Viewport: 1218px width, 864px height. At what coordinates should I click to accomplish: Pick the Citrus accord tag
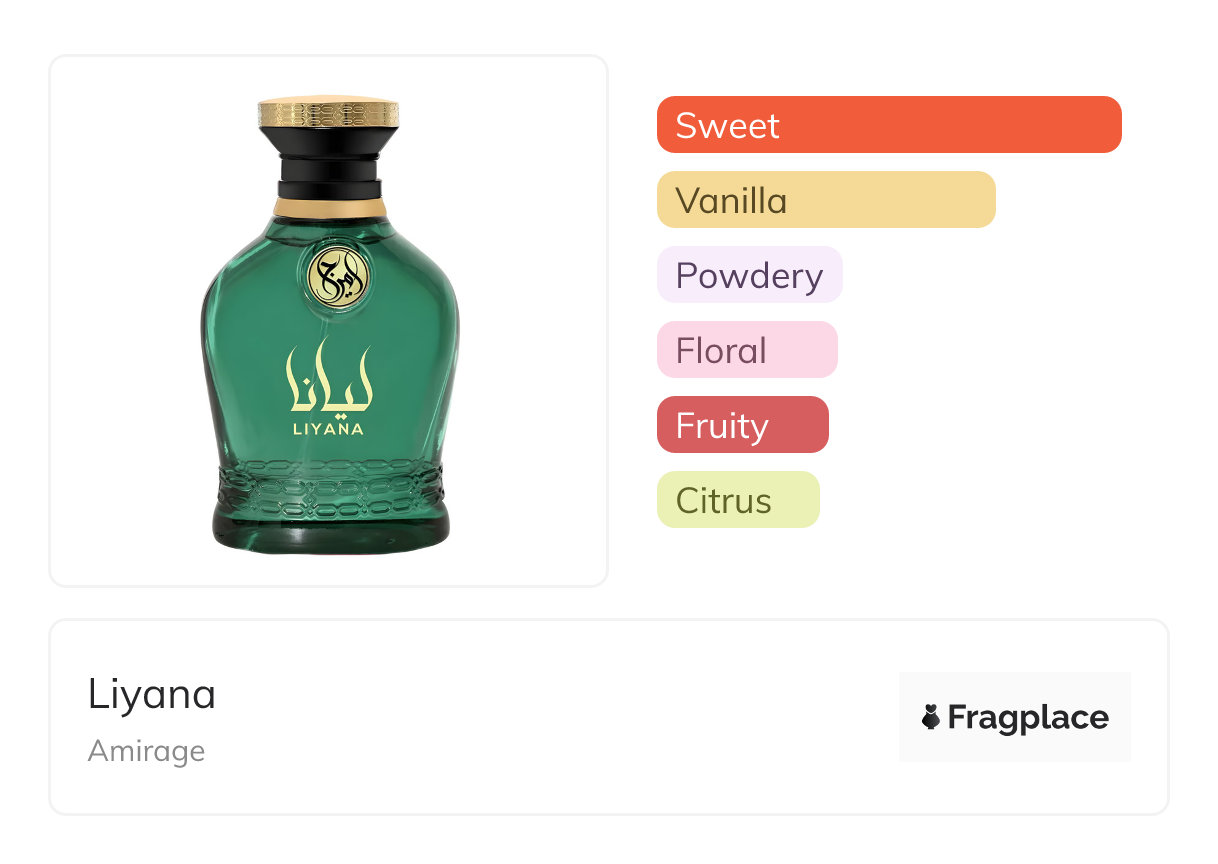click(737, 500)
